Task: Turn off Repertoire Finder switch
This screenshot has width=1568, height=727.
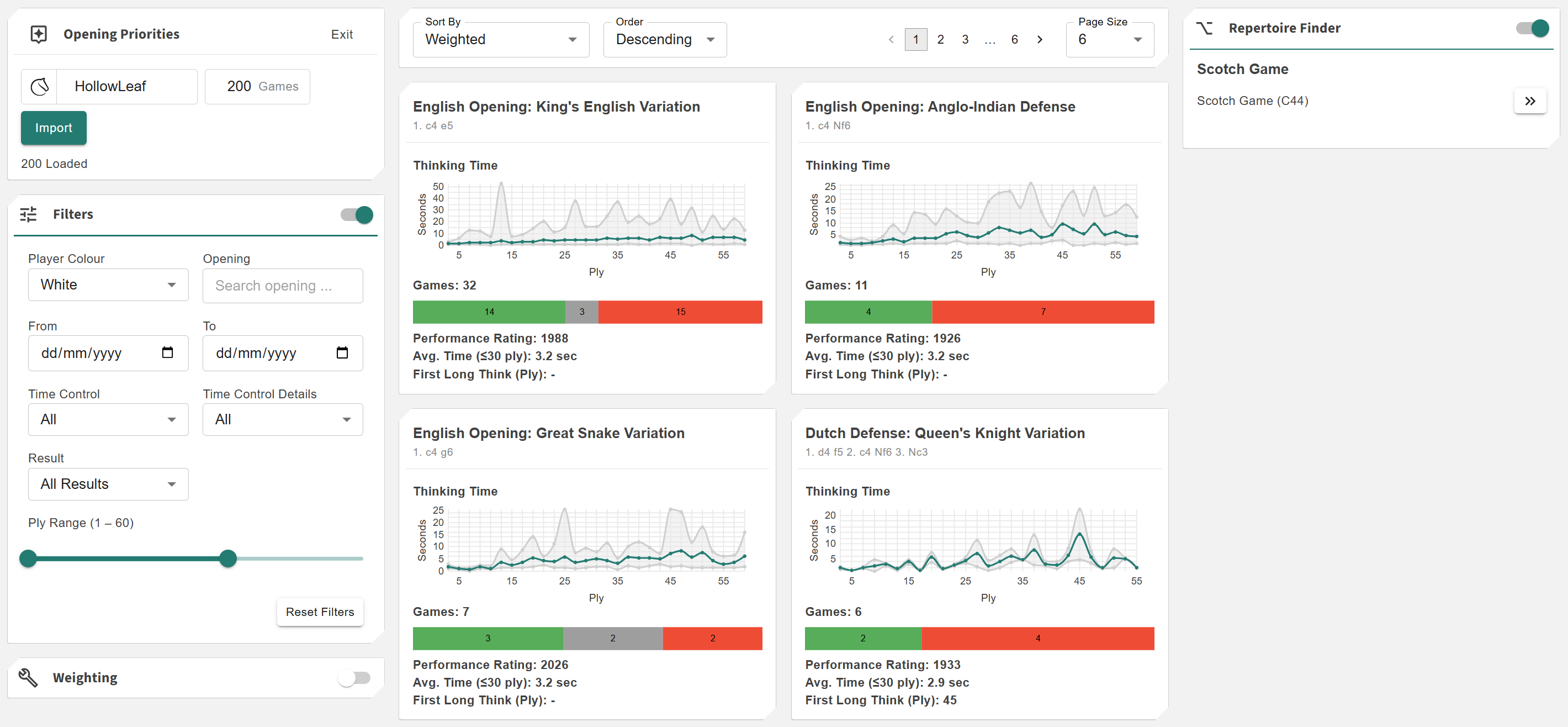Action: [x=1532, y=28]
